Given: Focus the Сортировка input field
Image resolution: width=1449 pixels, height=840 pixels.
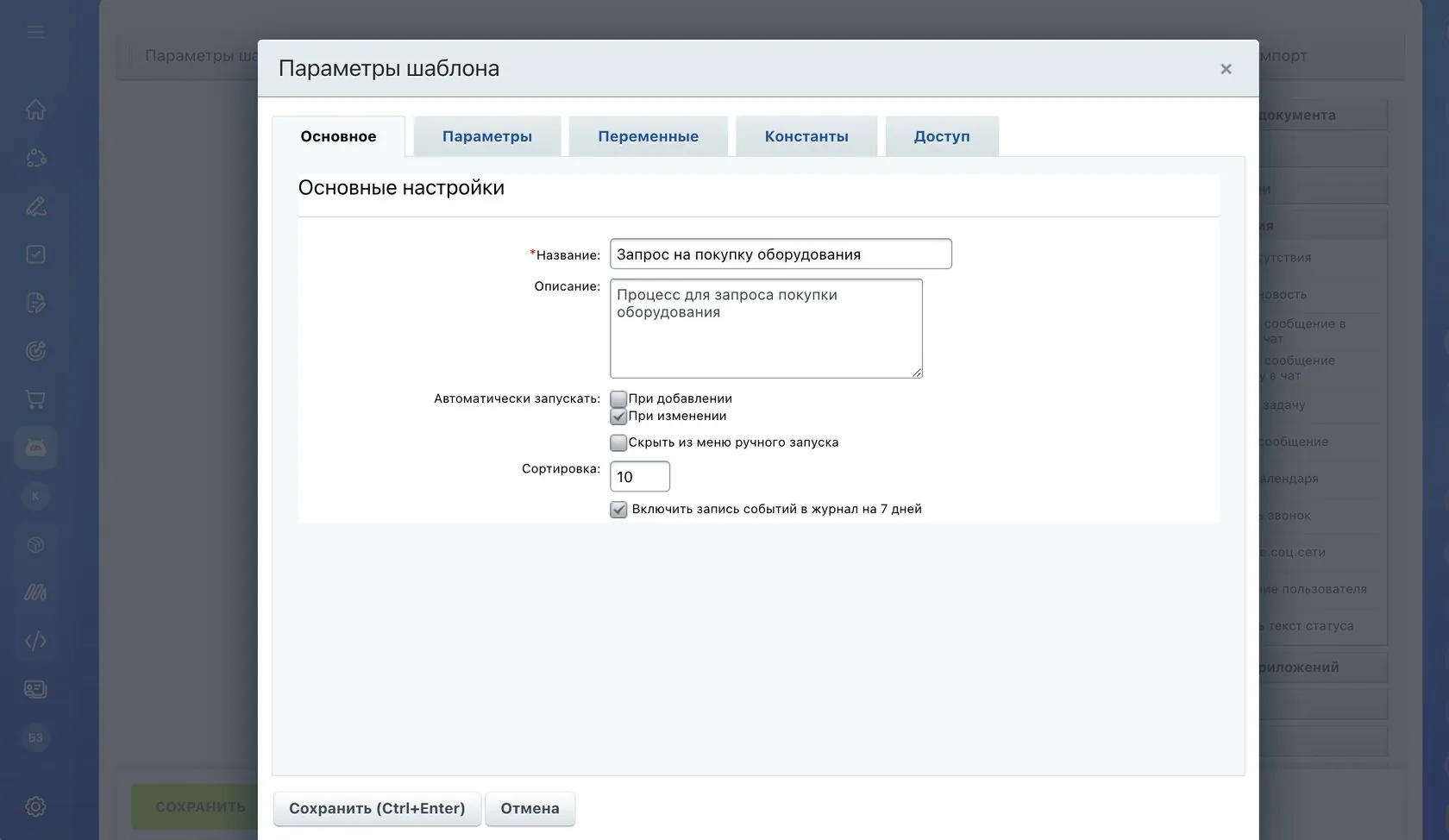Looking at the screenshot, I should pos(640,477).
